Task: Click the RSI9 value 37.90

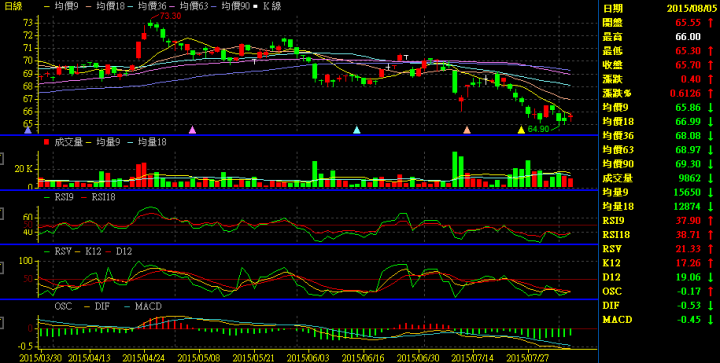Action: coord(688,221)
